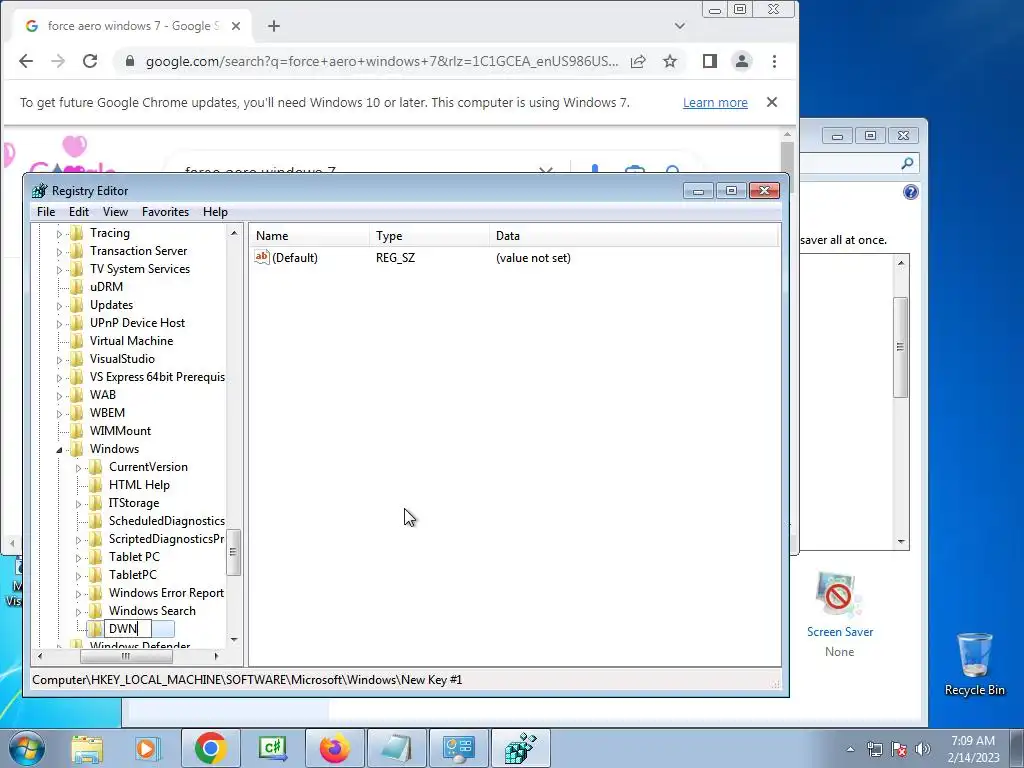The image size is (1024, 768).
Task: Open the Windows Start menu
Action: coord(26,748)
